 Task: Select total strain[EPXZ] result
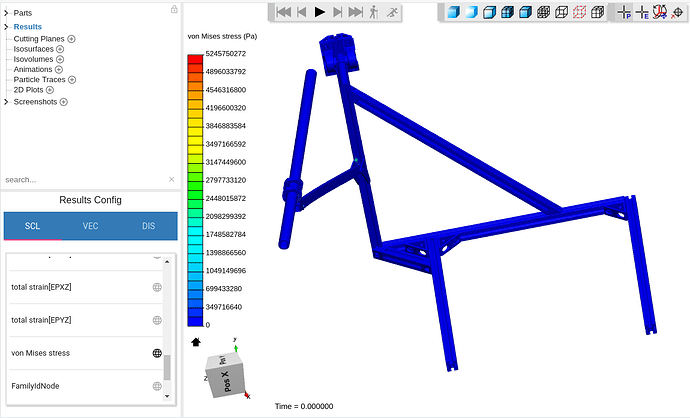(41, 287)
